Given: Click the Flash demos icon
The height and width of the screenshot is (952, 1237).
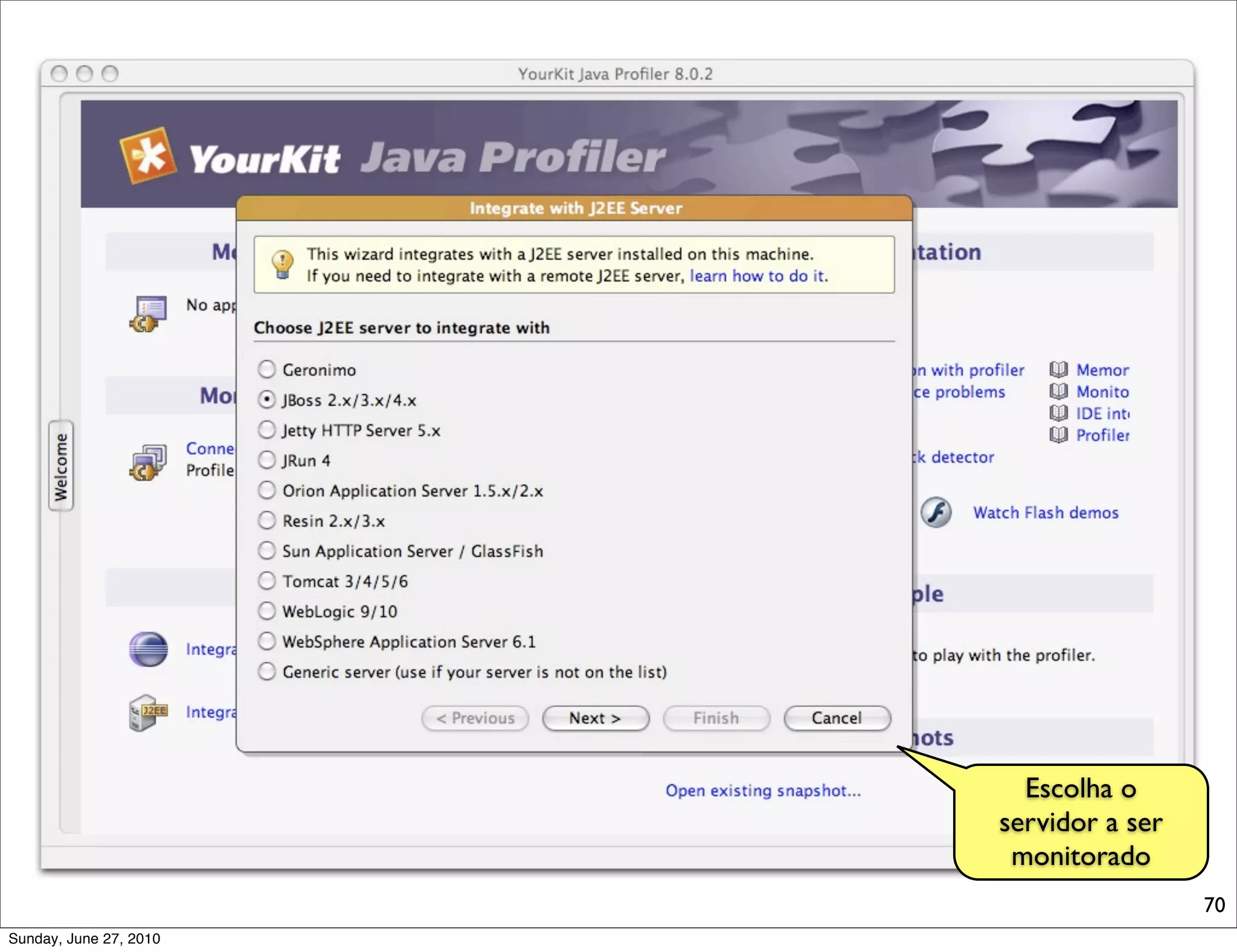Looking at the screenshot, I should (936, 512).
